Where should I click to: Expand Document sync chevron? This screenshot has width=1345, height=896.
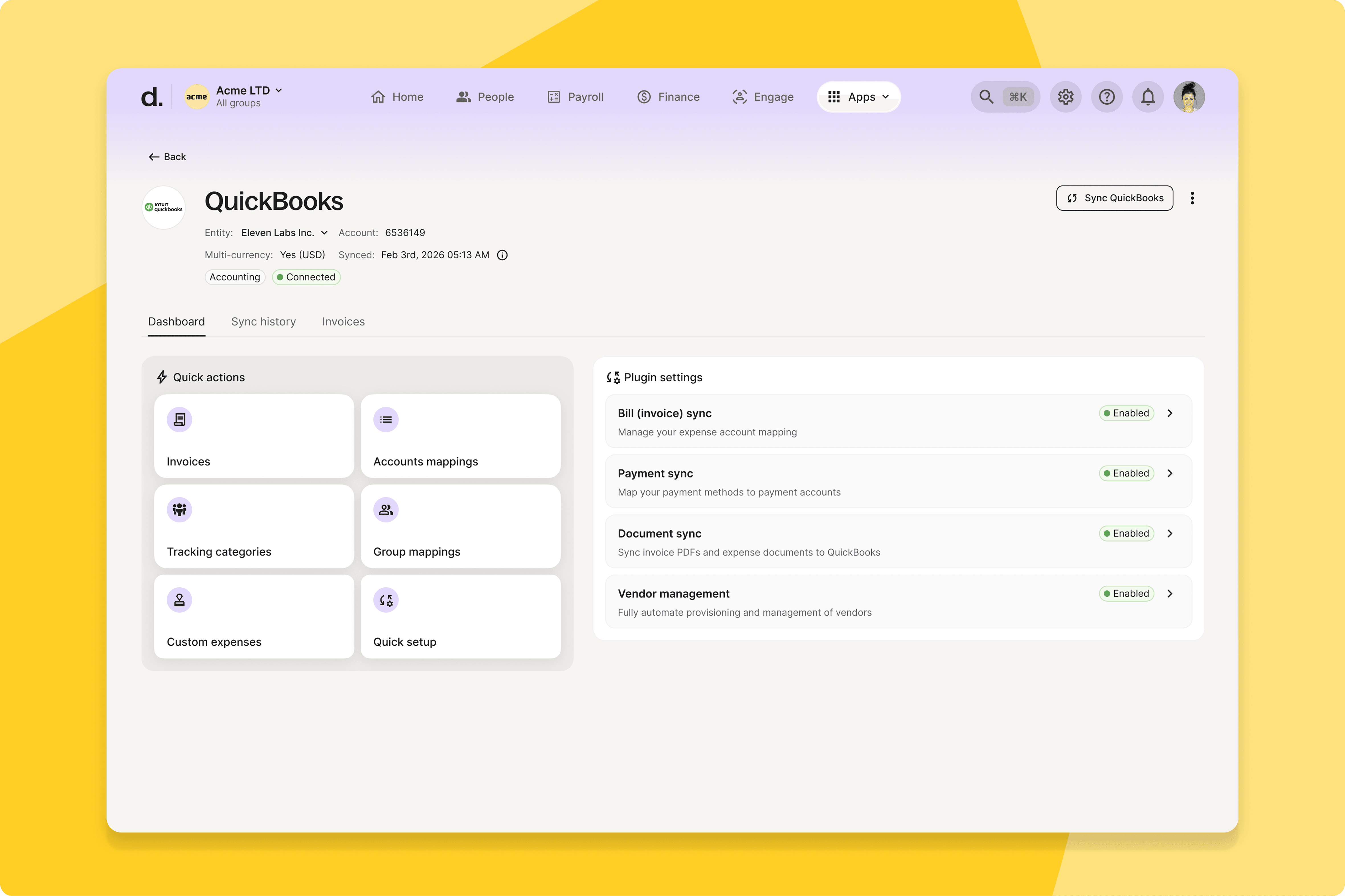pos(1170,533)
